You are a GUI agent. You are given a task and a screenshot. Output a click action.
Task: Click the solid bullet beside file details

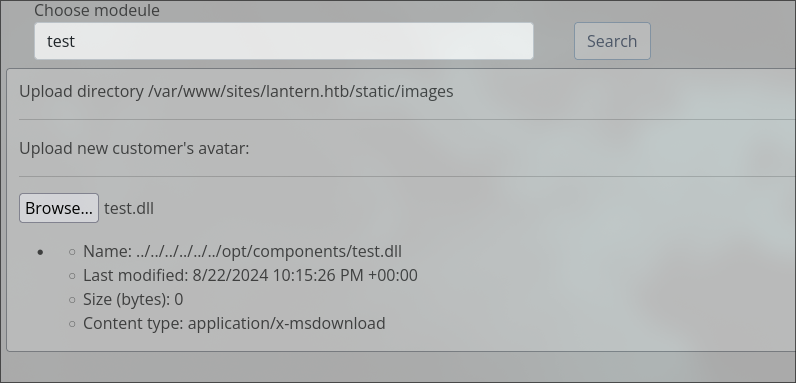pos(41,252)
